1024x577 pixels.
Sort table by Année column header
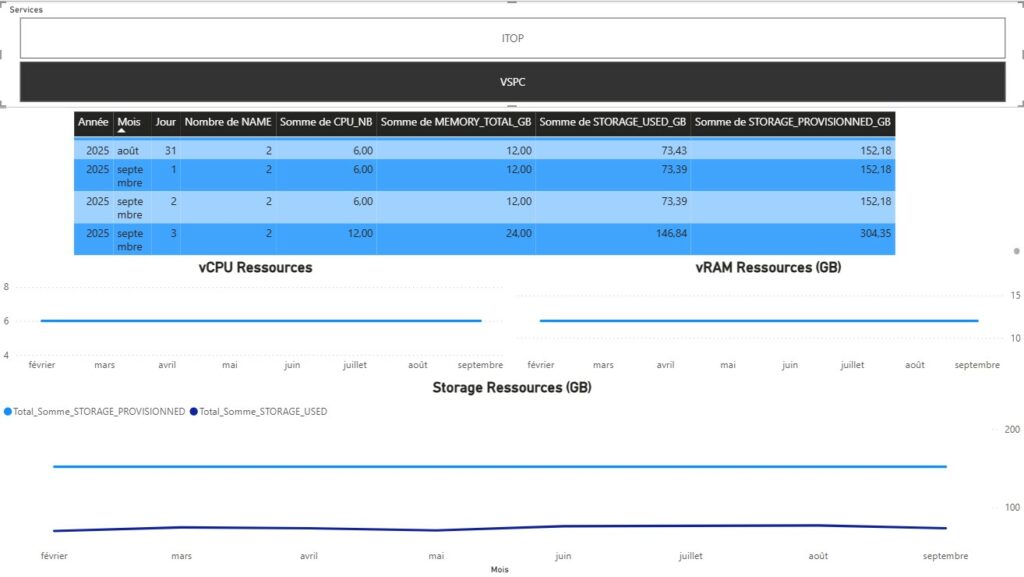[93, 122]
